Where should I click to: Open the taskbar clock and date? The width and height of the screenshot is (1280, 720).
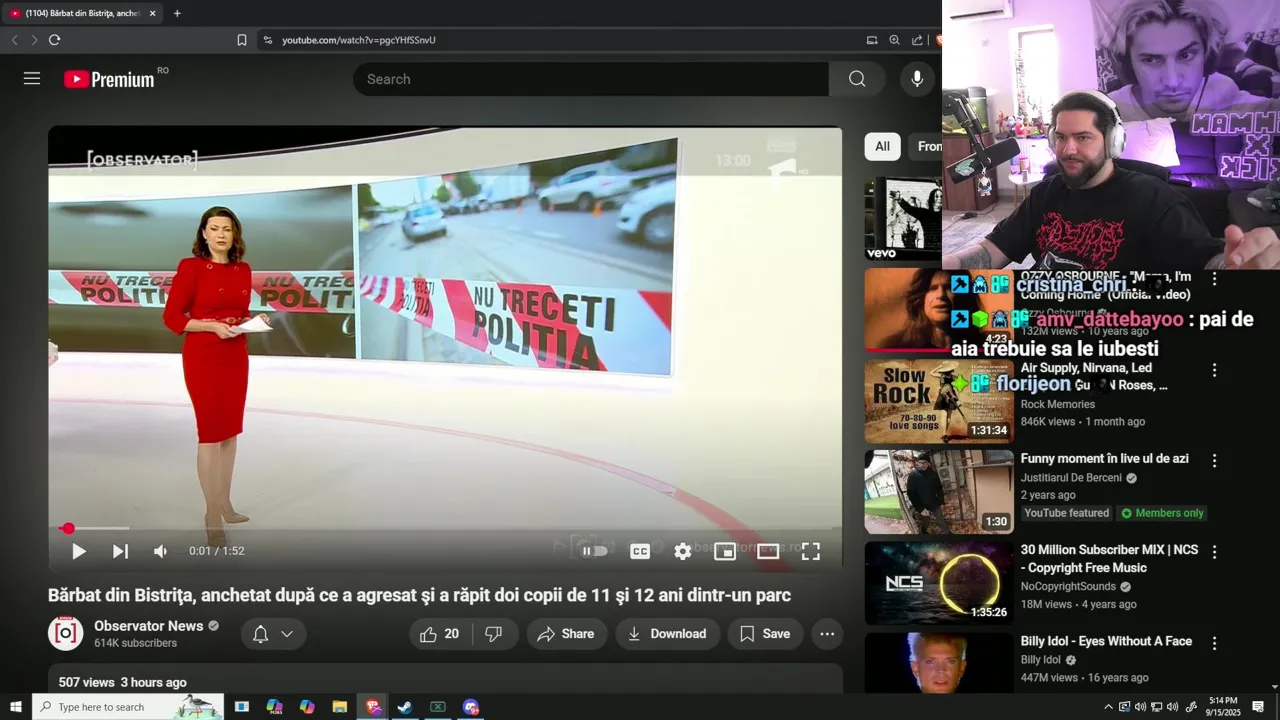pyautogui.click(x=1223, y=707)
